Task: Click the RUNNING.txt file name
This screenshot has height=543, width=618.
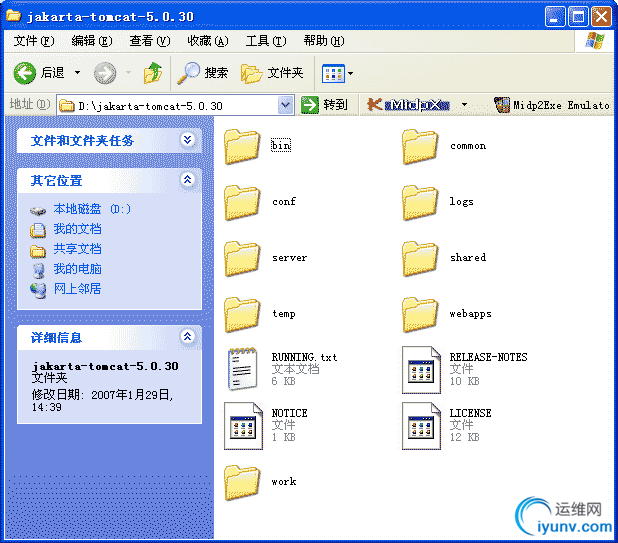Action: point(304,357)
